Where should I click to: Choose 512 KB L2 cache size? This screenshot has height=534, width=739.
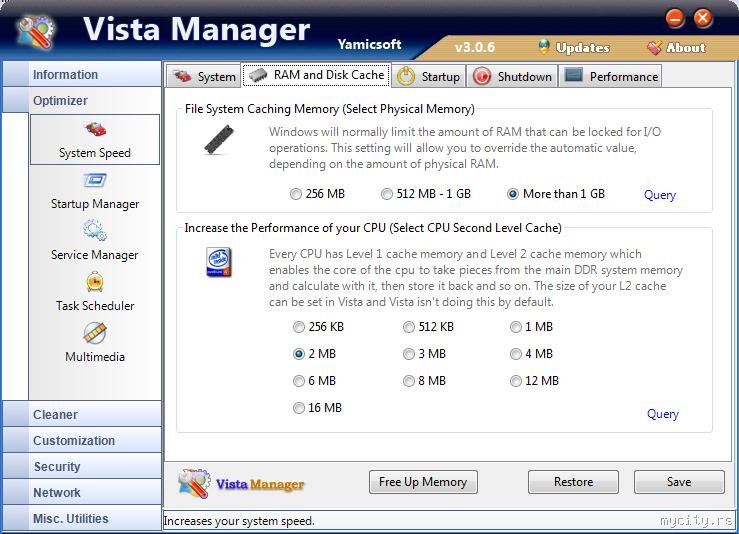point(428,327)
